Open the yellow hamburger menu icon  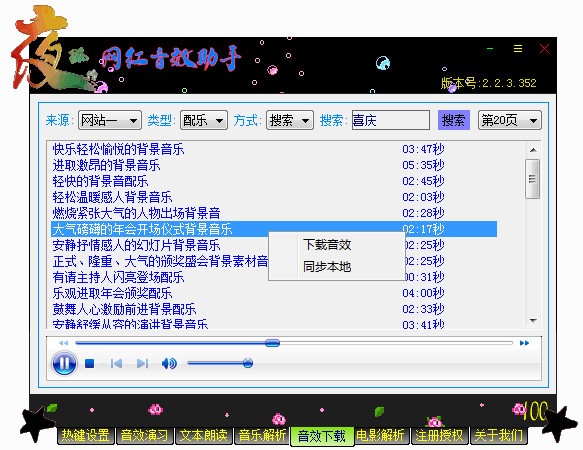coord(518,48)
